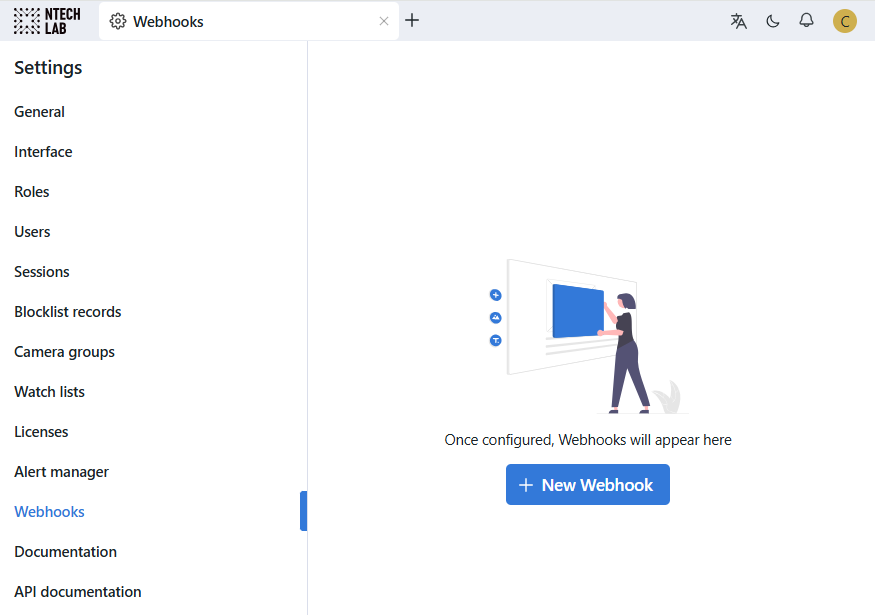Open the notifications bell
This screenshot has height=615, width=875.
(806, 21)
